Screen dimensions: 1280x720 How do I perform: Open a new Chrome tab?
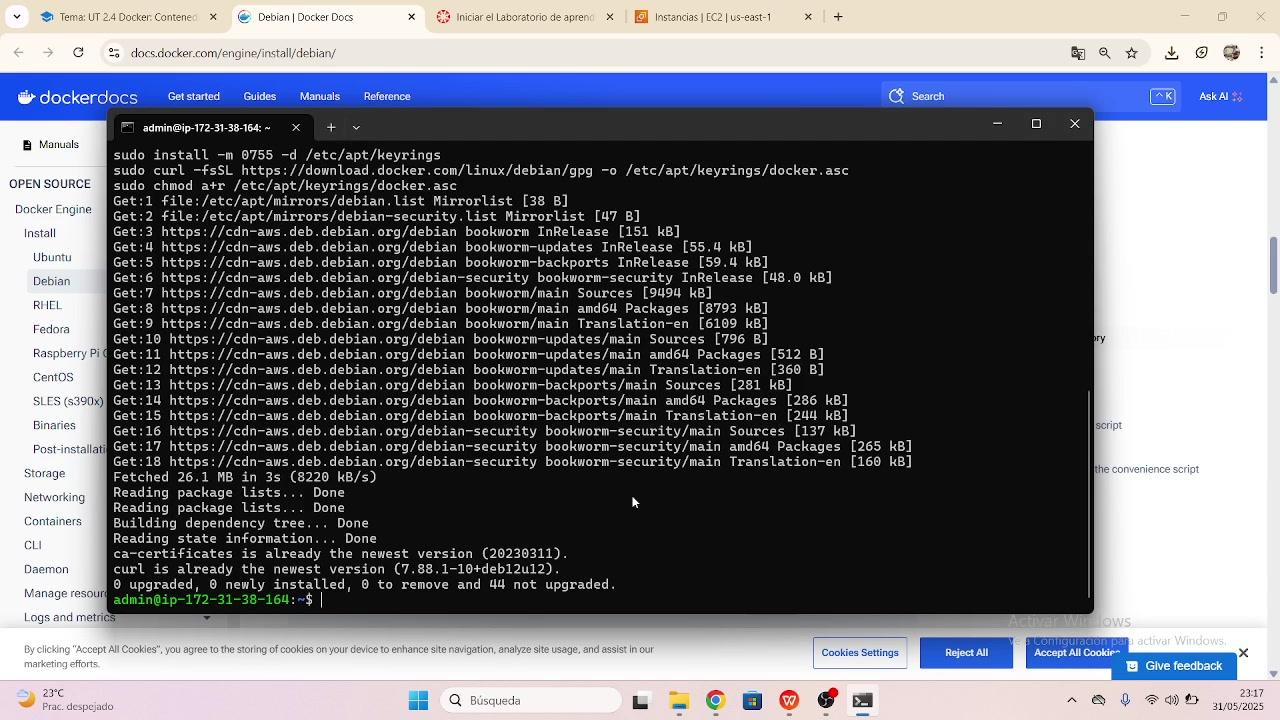tap(838, 17)
